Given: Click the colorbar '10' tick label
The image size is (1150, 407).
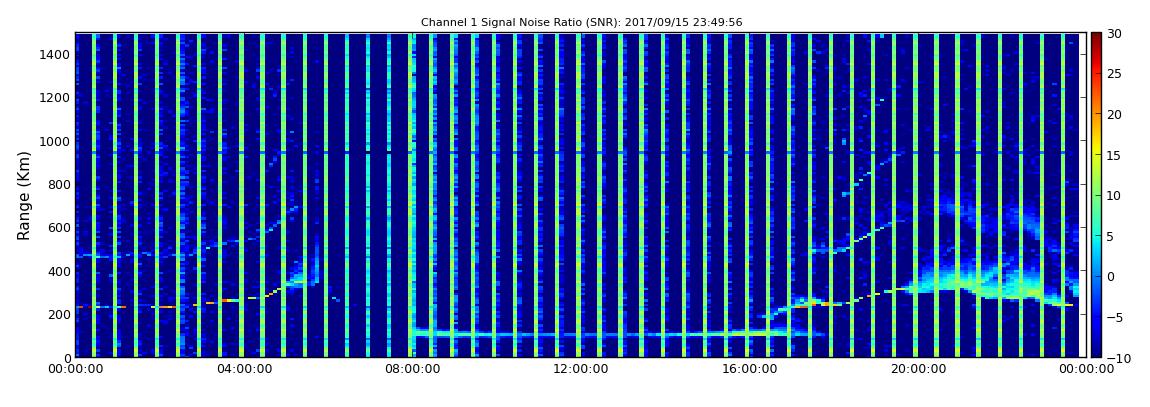Looking at the screenshot, I should coord(1115,195).
